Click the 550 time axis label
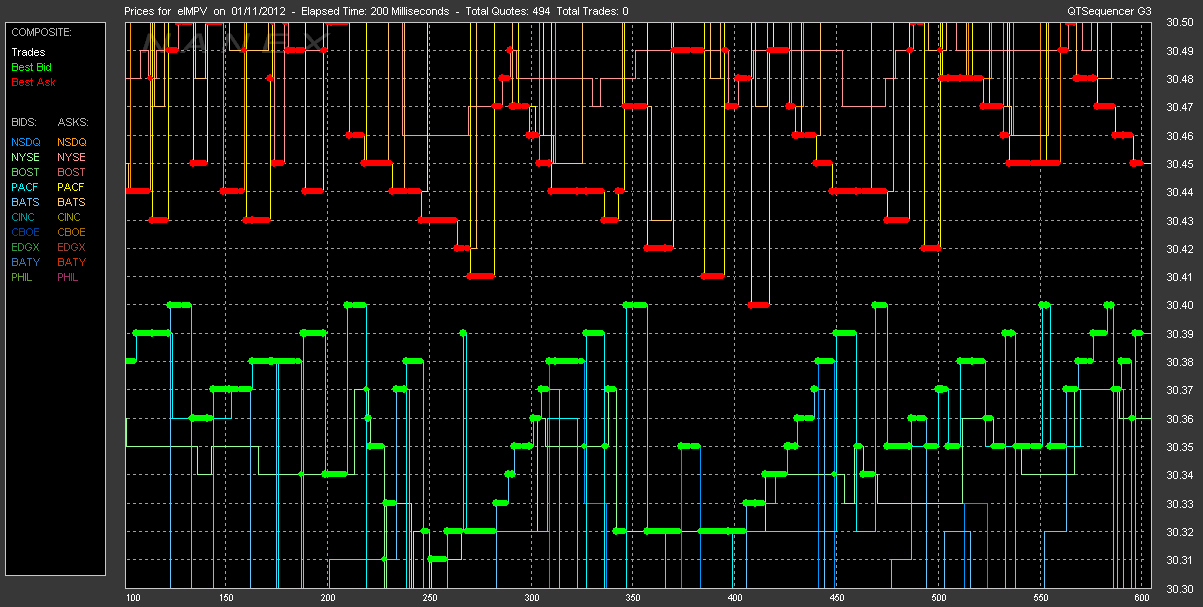This screenshot has height=607, width=1203. pyautogui.click(x=1040, y=598)
